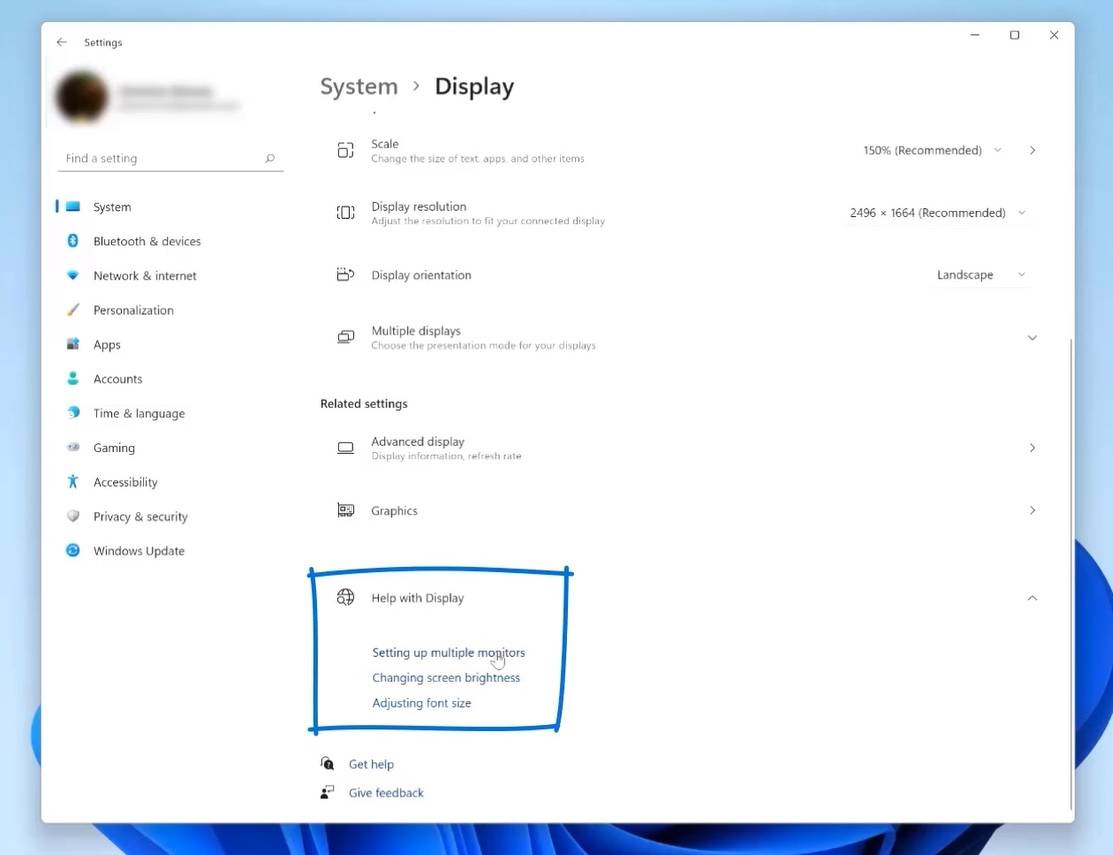1113x855 pixels.
Task: Click the Multiple displays icon
Action: click(345, 337)
